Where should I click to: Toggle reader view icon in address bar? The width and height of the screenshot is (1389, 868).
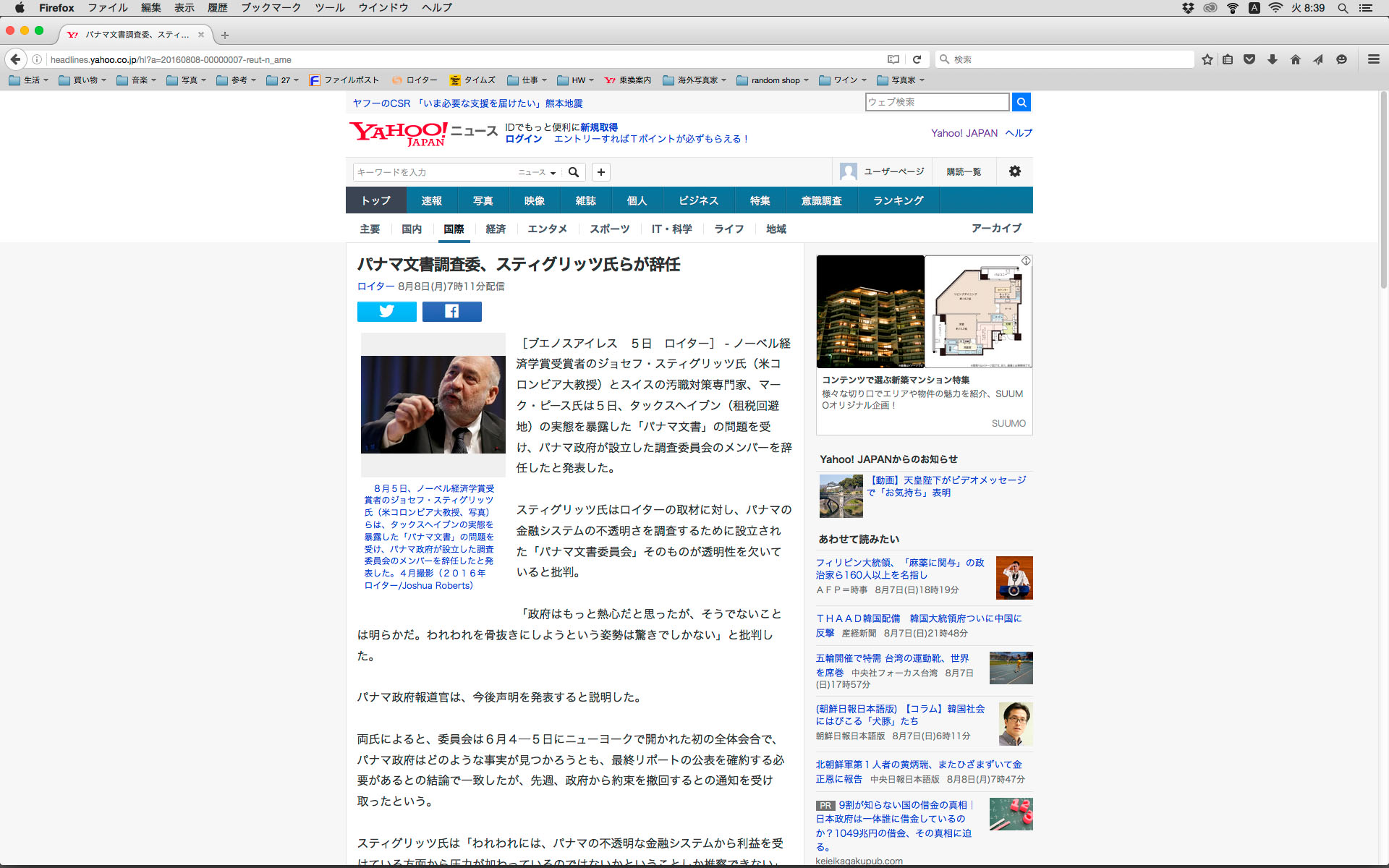(x=893, y=59)
